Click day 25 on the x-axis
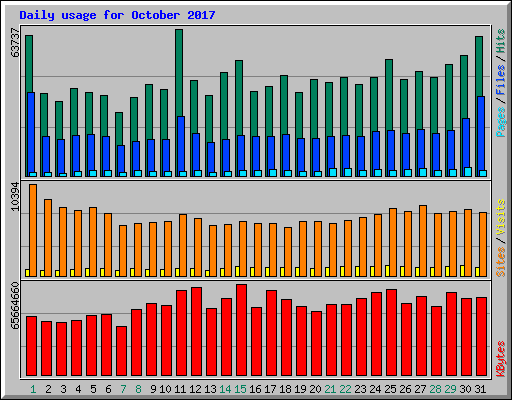The image size is (512, 400). (x=390, y=389)
